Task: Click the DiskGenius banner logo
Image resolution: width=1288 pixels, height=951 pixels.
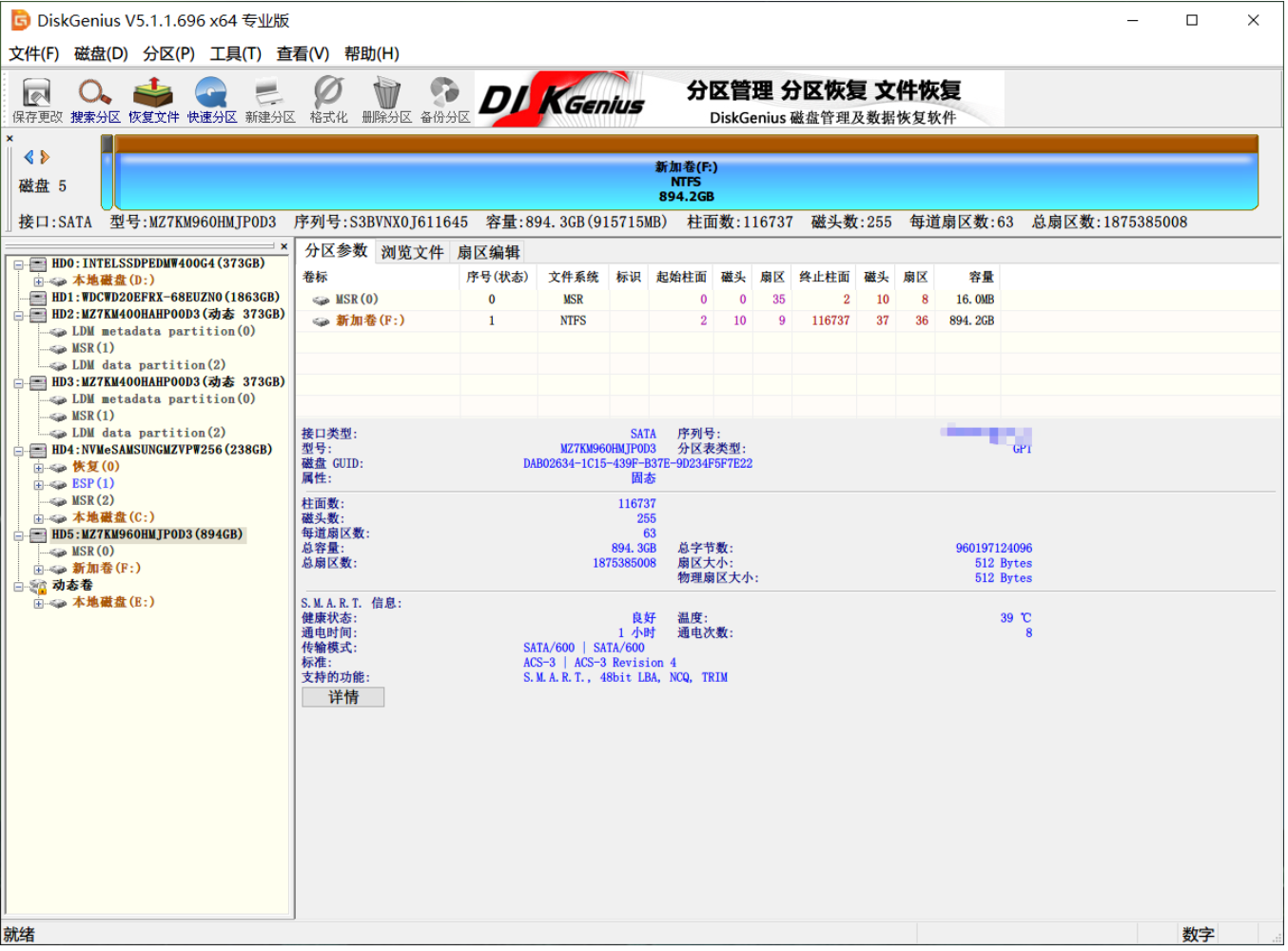Action: [x=561, y=99]
